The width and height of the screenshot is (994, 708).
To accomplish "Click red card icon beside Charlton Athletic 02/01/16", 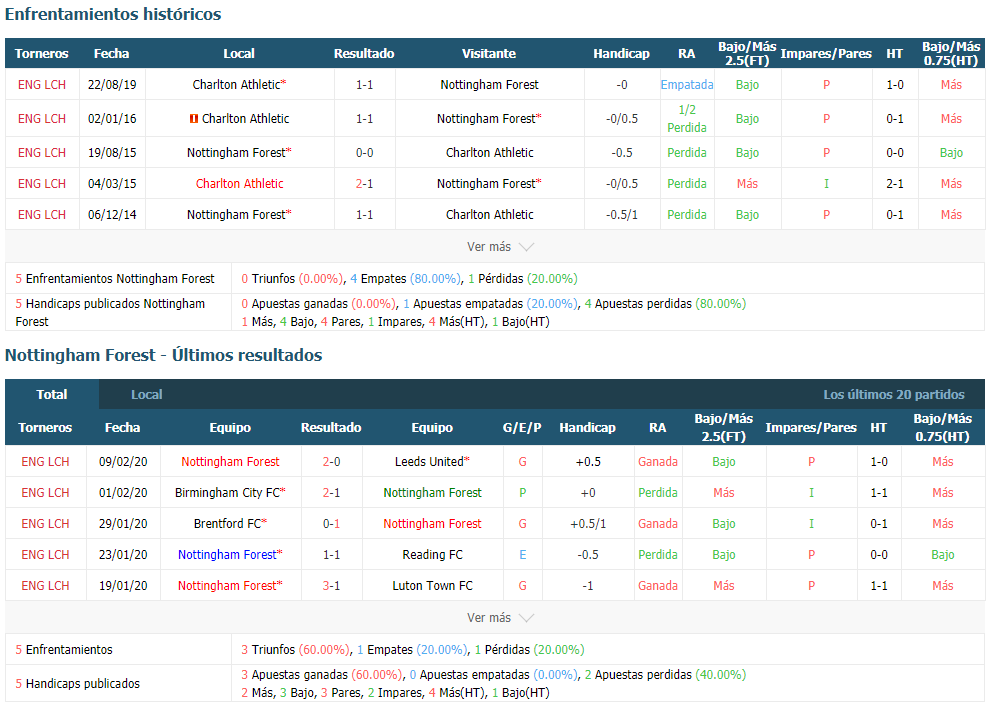I will [194, 119].
